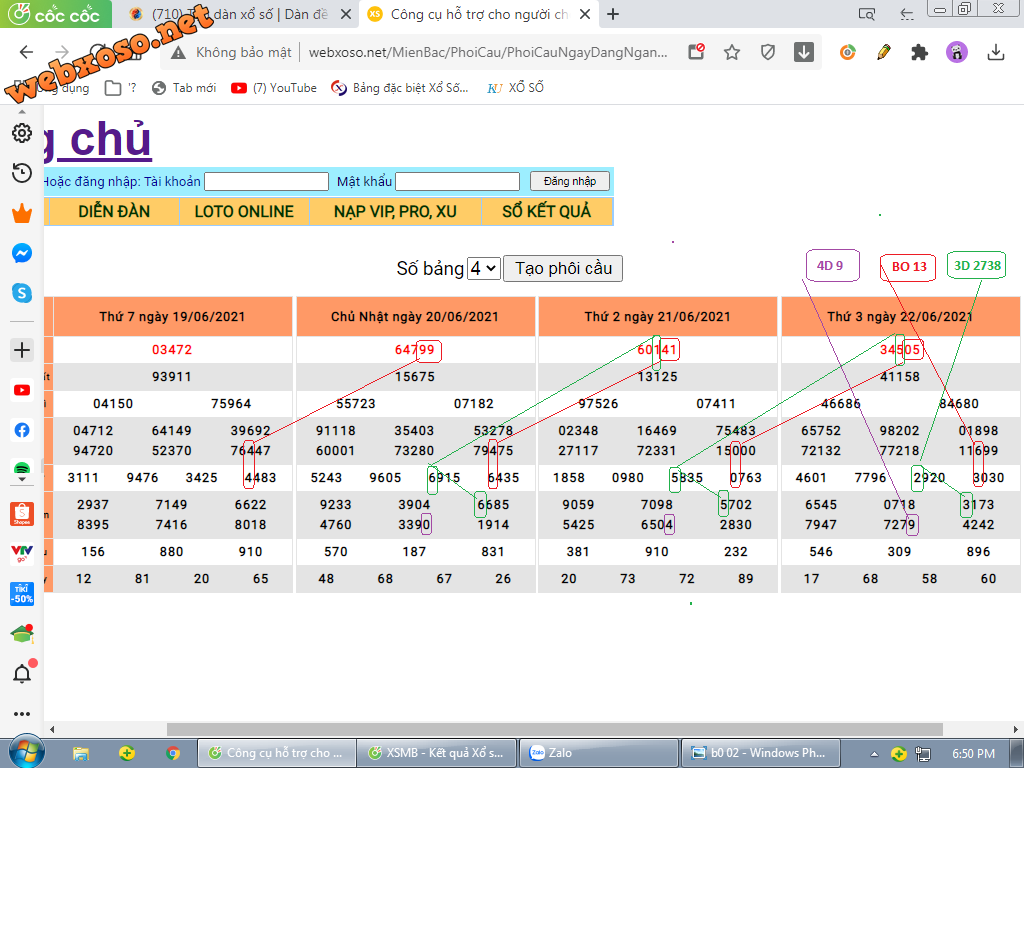Bookmark this page with the star icon
This screenshot has height=952, width=1036.
point(732,53)
